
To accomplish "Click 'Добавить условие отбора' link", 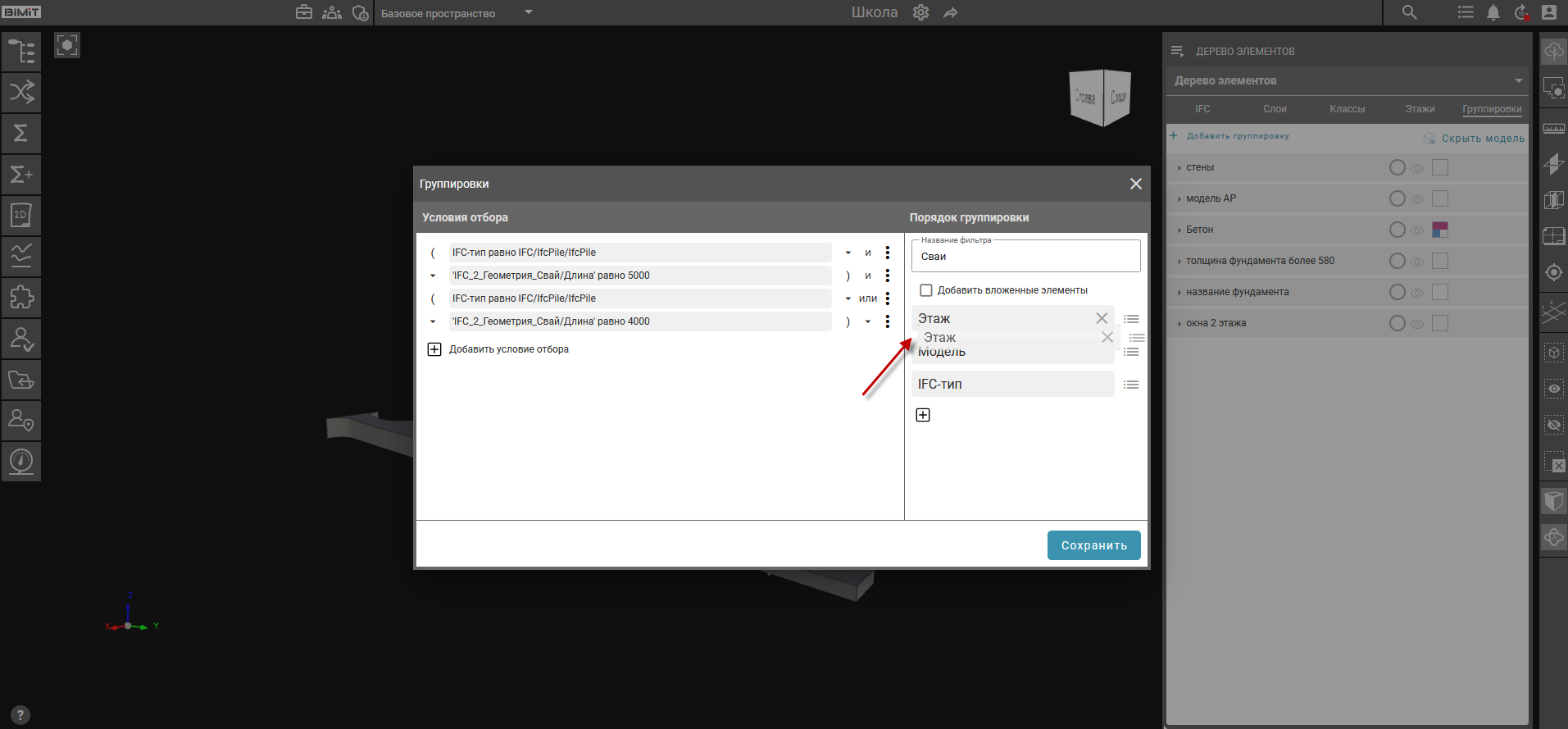I will click(x=508, y=349).
